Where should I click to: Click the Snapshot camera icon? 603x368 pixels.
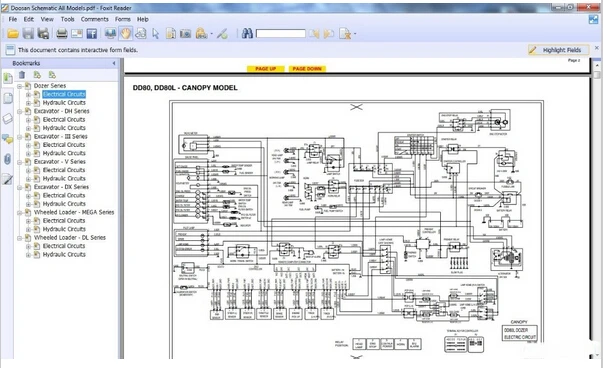(x=186, y=34)
